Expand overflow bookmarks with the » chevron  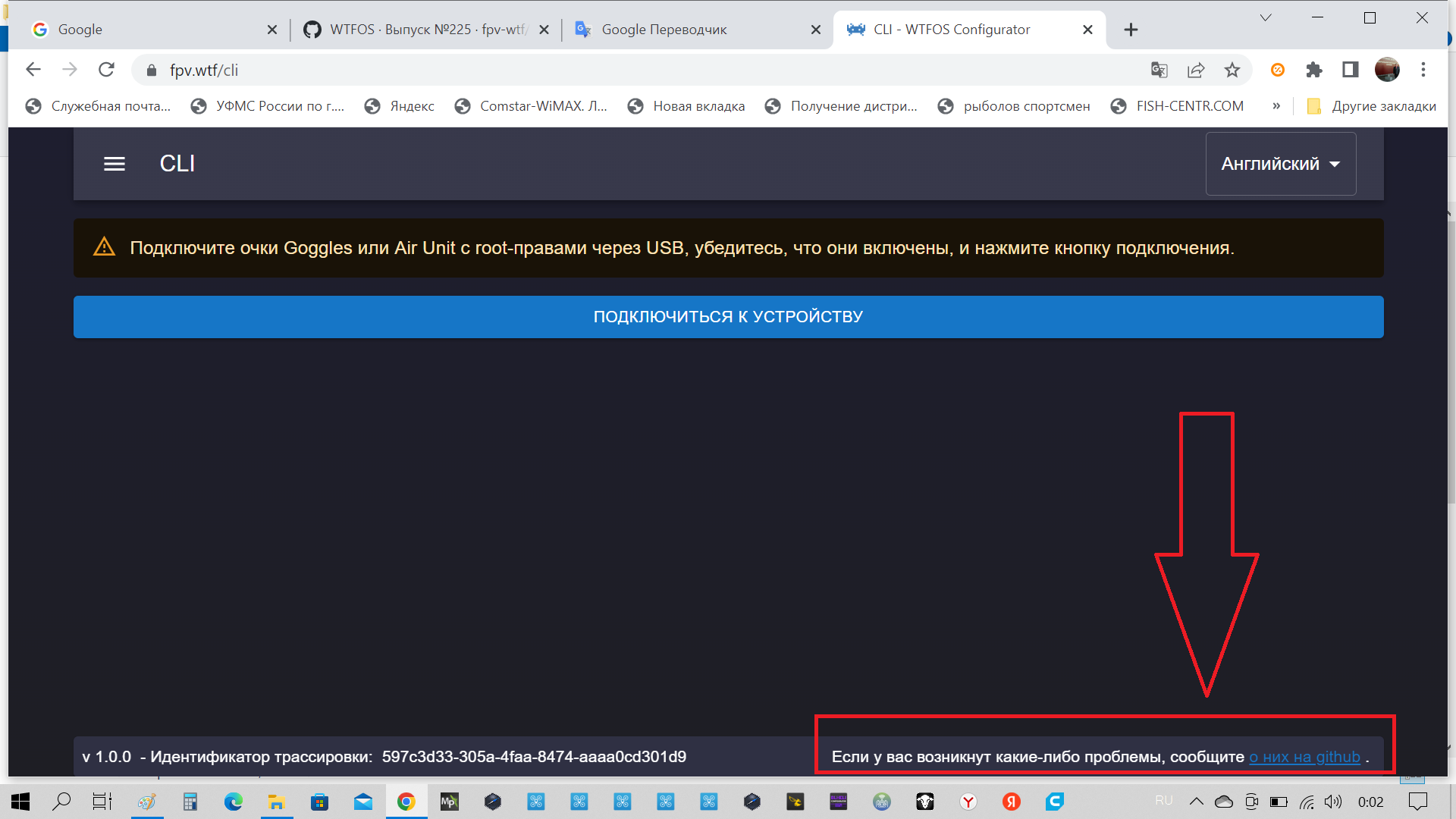(x=1277, y=106)
